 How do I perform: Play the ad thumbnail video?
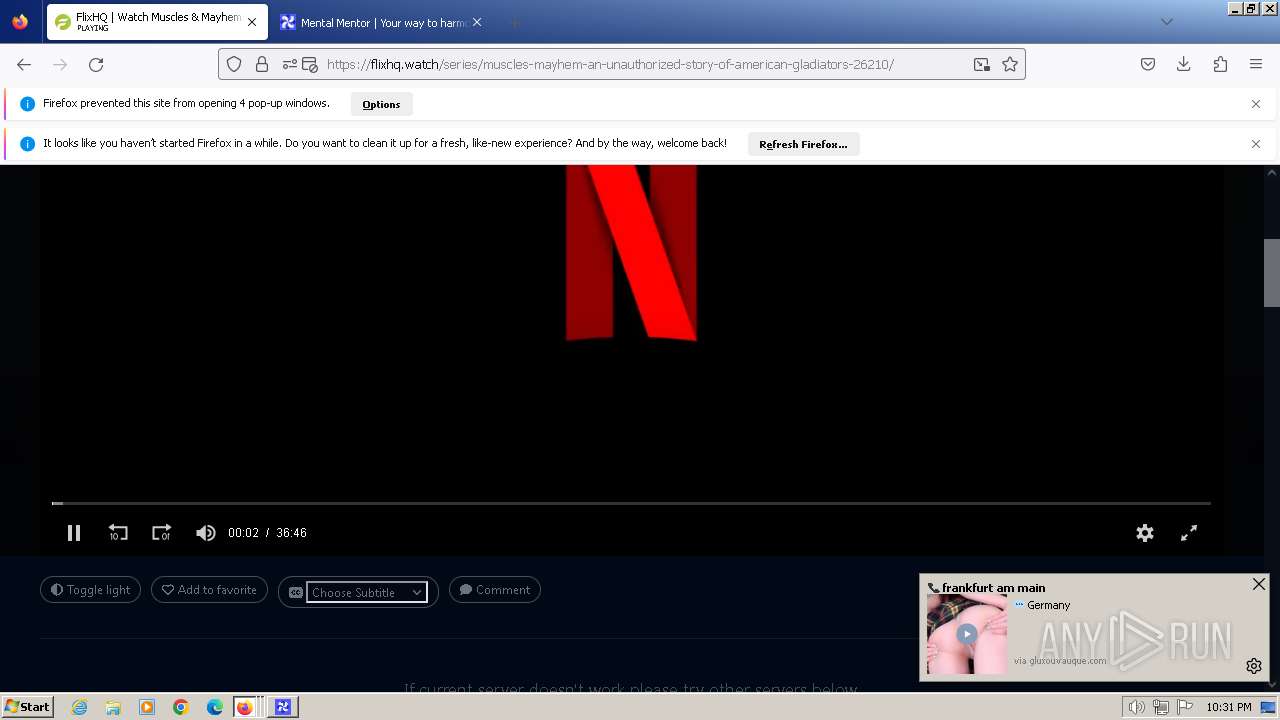(x=966, y=634)
